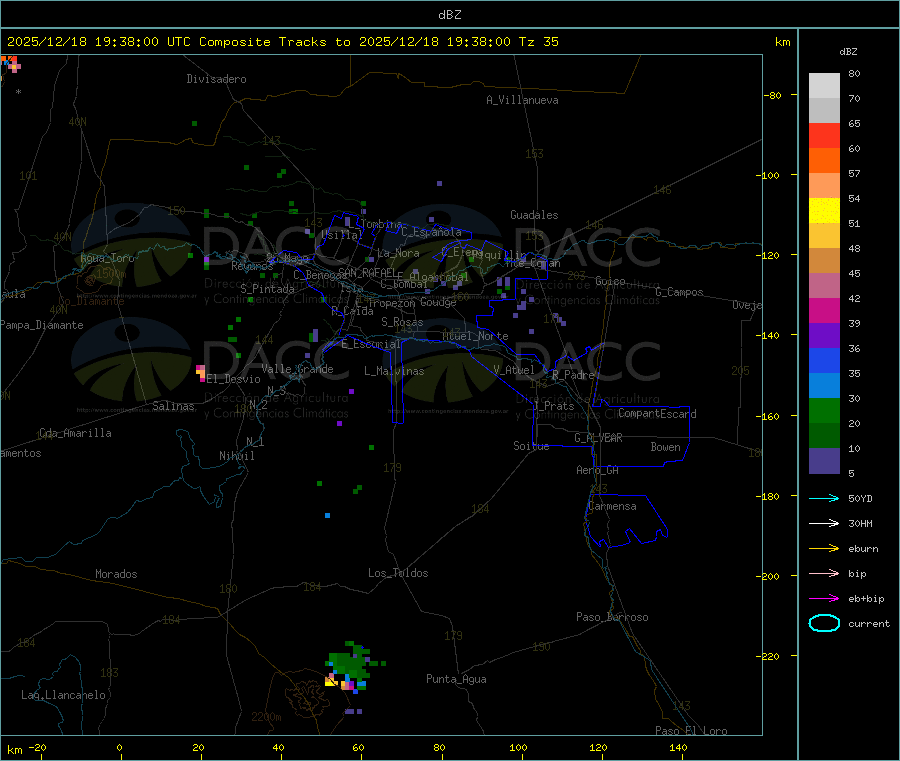
Task: Click the 140 km bottom axis label
Action: point(678,747)
